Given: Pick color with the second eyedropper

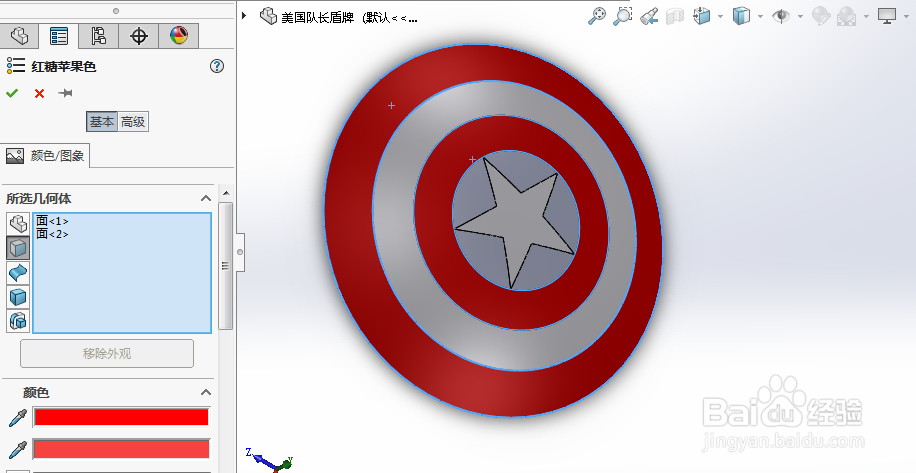Looking at the screenshot, I should pyautogui.click(x=18, y=449).
